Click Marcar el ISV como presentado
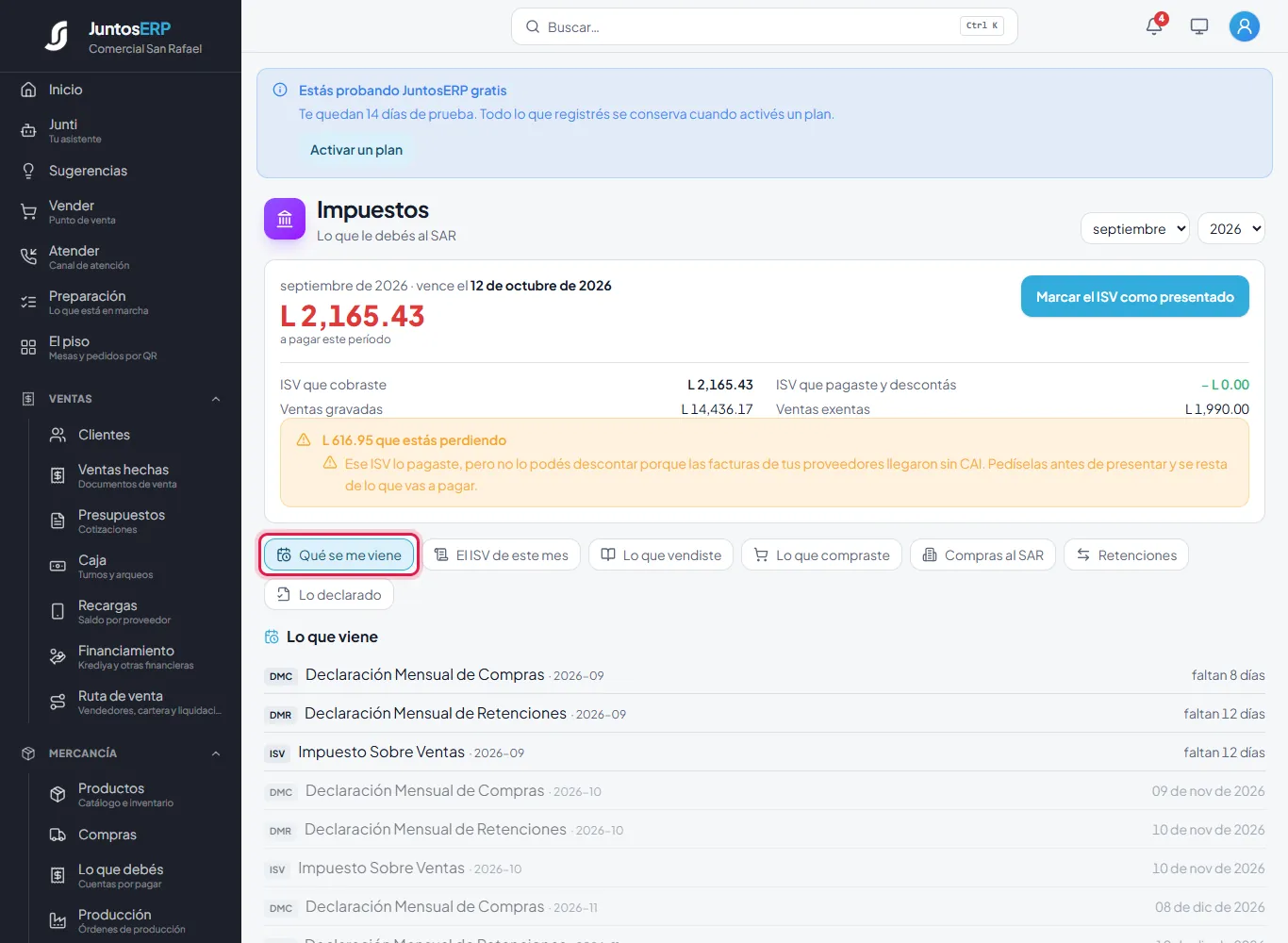Screen dimensions: 1288x943 [x=1135, y=296]
